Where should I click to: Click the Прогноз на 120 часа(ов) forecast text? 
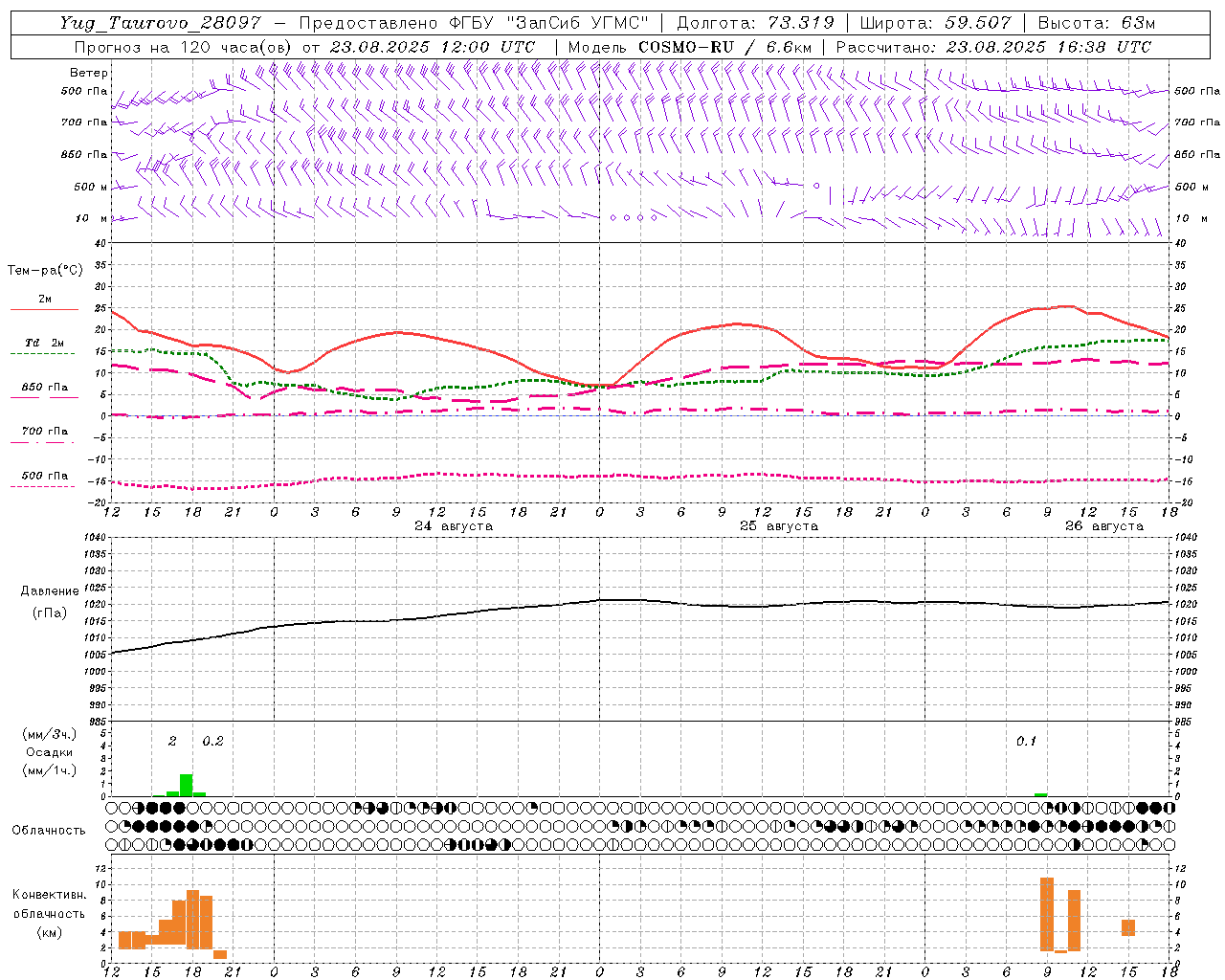[x=183, y=47]
